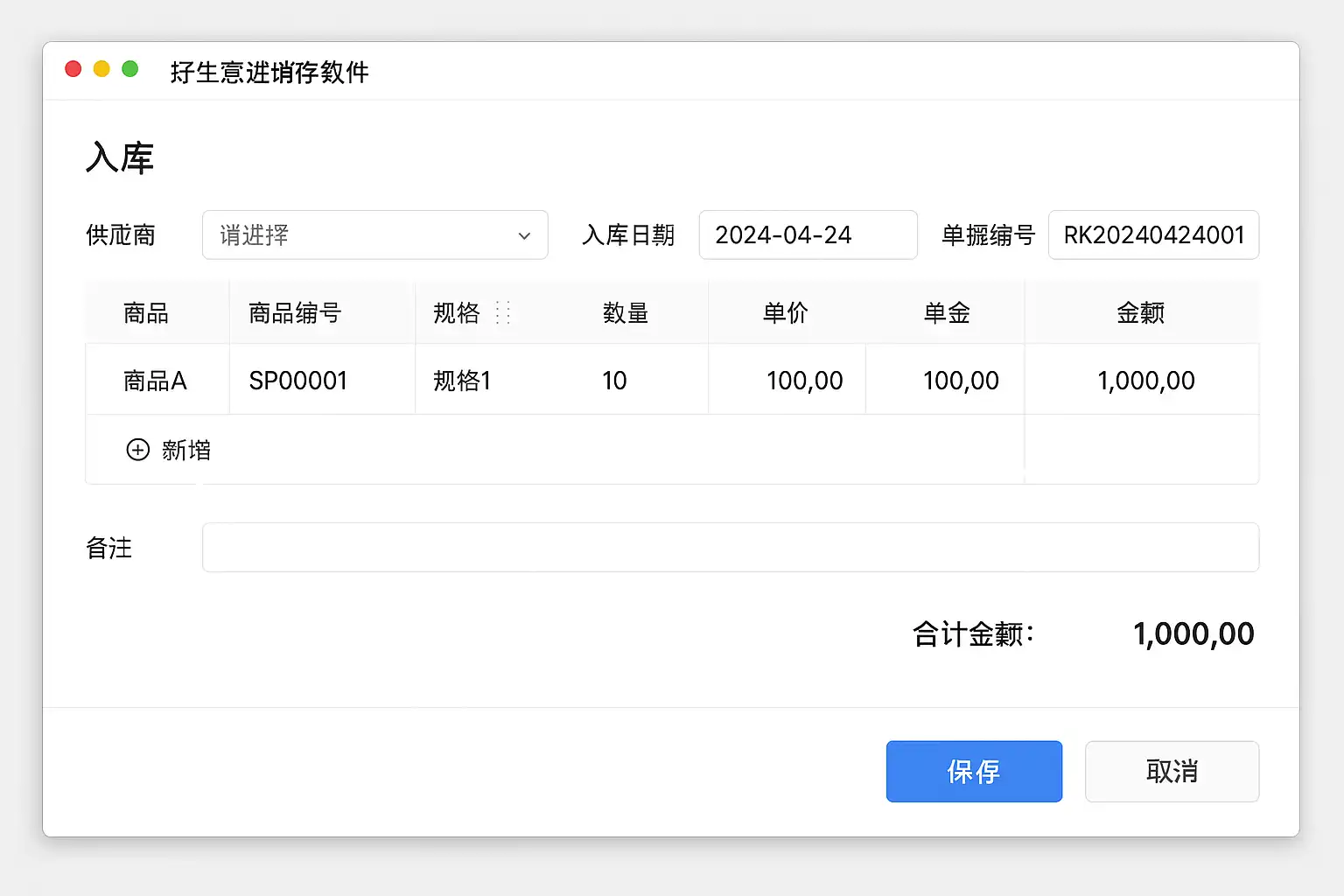Viewport: 1344px width, 896px height.
Task: Select the 商品A cell in the table
Action: coord(155,381)
